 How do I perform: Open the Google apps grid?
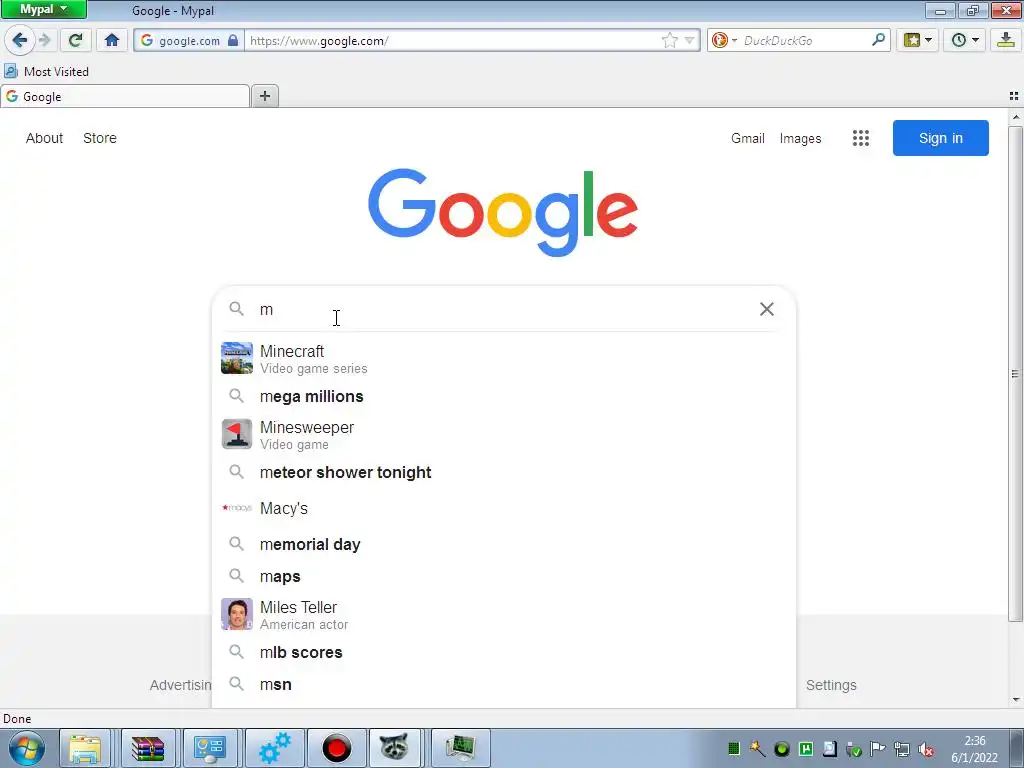861,138
